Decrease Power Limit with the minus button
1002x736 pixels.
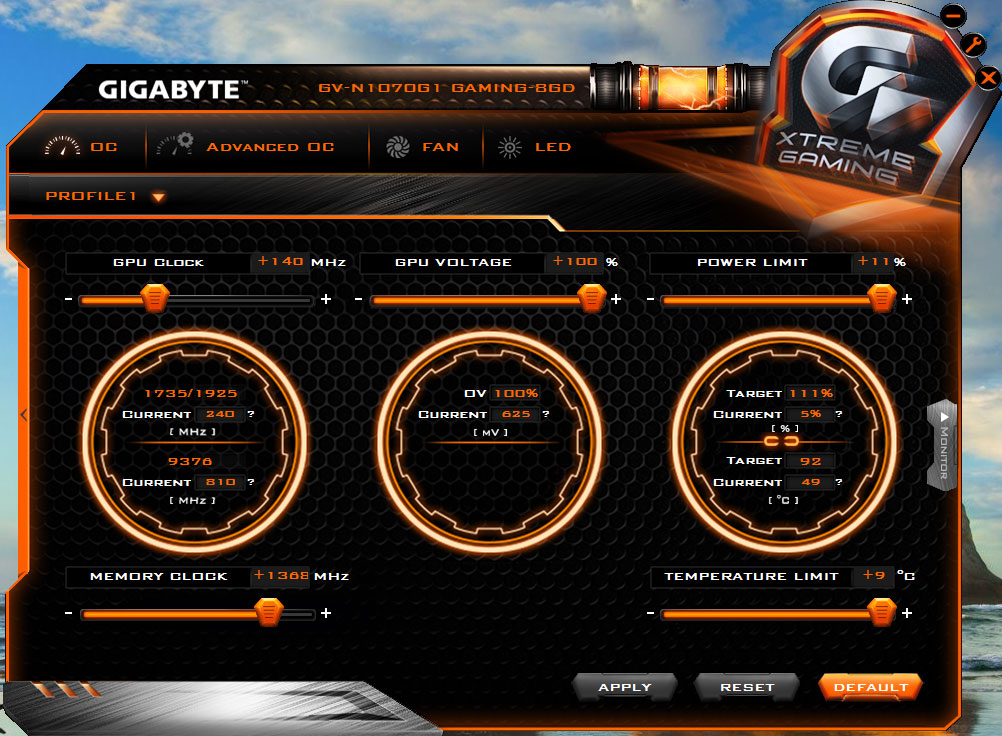[x=651, y=299]
